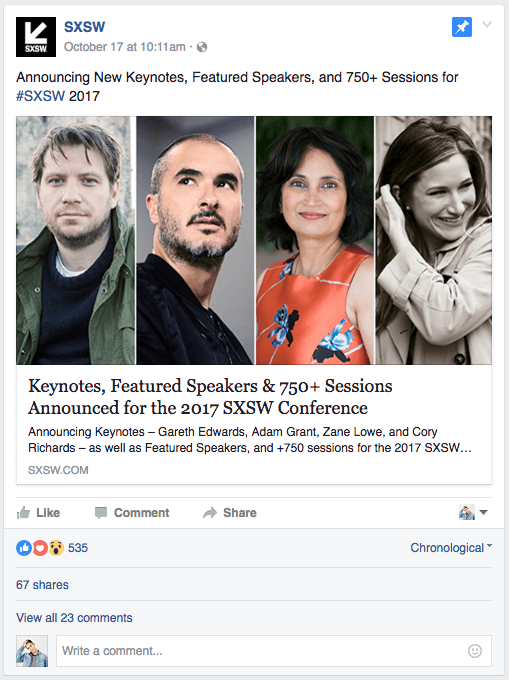This screenshot has width=509, height=680.
Task: Click the Wow reaction emoji icon
Action: click(56, 548)
